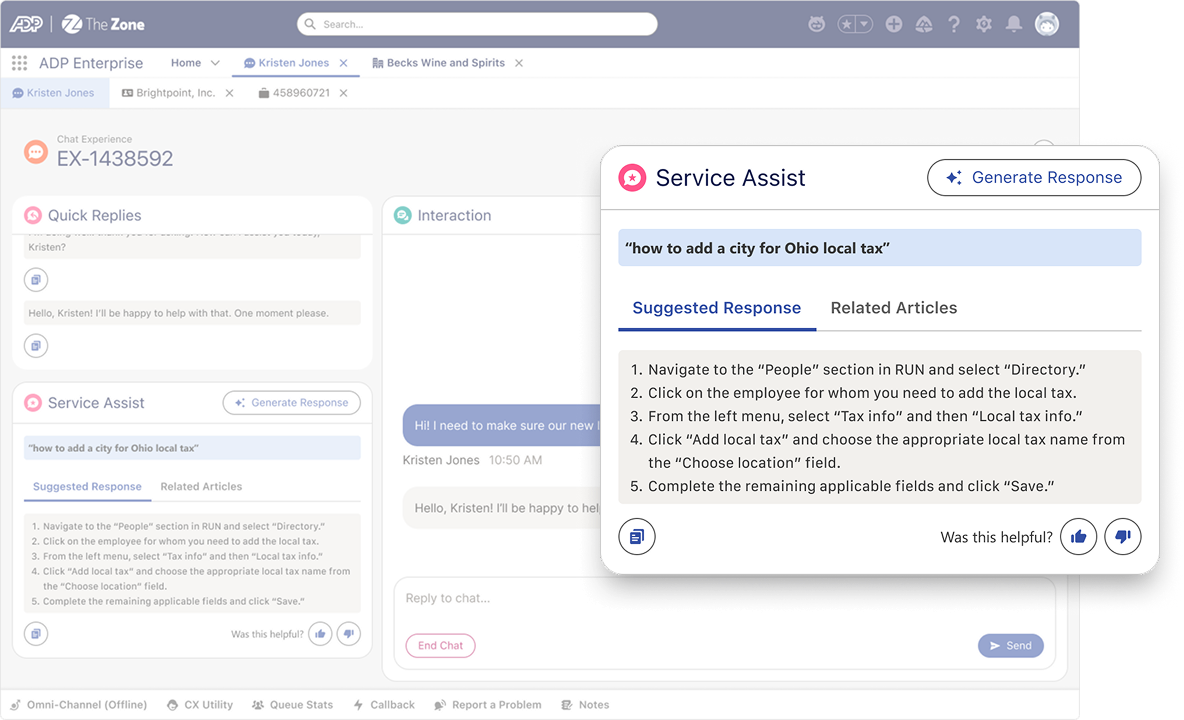Click the notifications bell icon
Image resolution: width=1184 pixels, height=720 pixels.
click(1014, 24)
